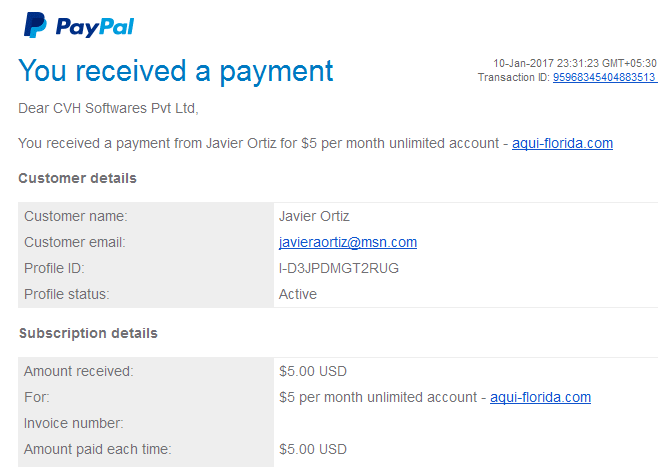Click the 'You received a payment' heading

click(x=176, y=71)
